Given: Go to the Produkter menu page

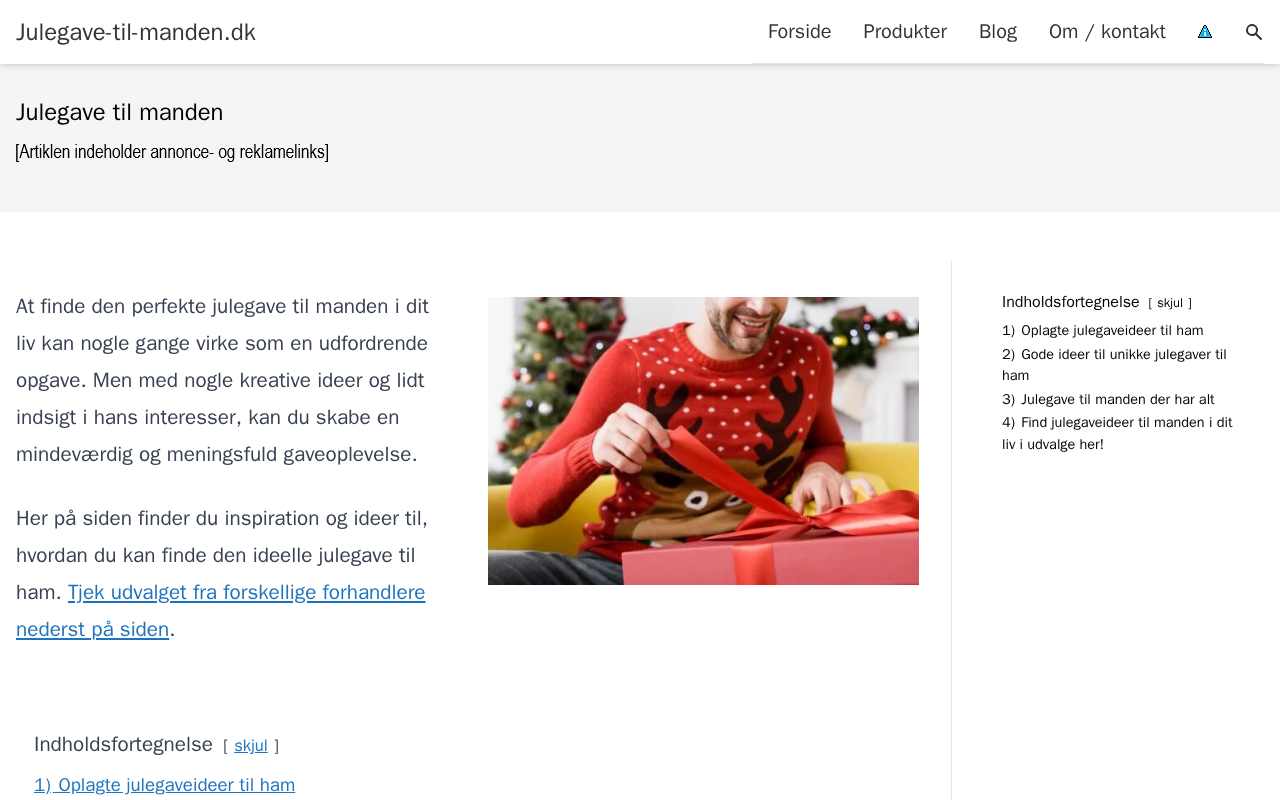Looking at the screenshot, I should pos(905,32).
